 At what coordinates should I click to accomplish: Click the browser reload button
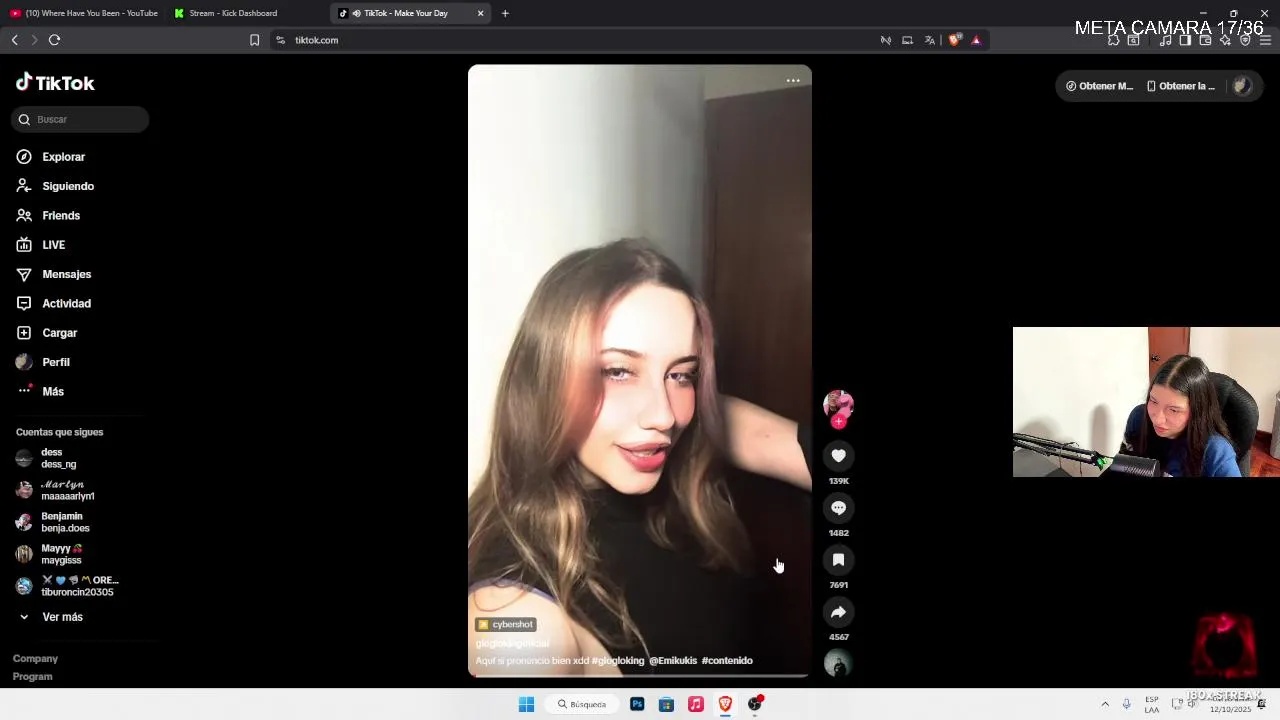click(x=54, y=40)
